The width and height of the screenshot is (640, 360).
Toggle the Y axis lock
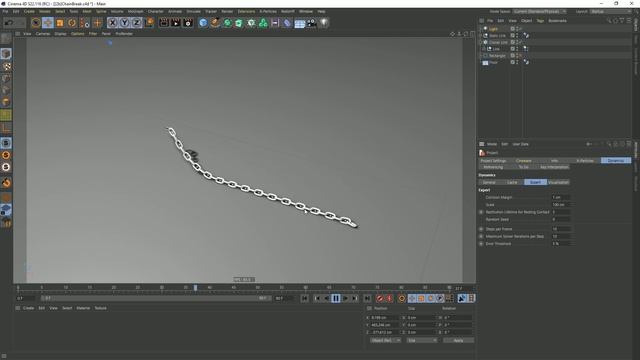tap(124, 23)
